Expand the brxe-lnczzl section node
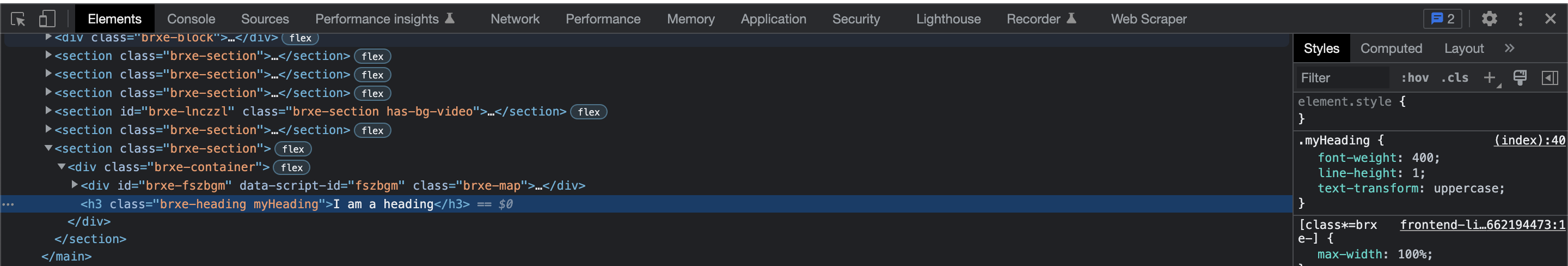 [x=48, y=111]
